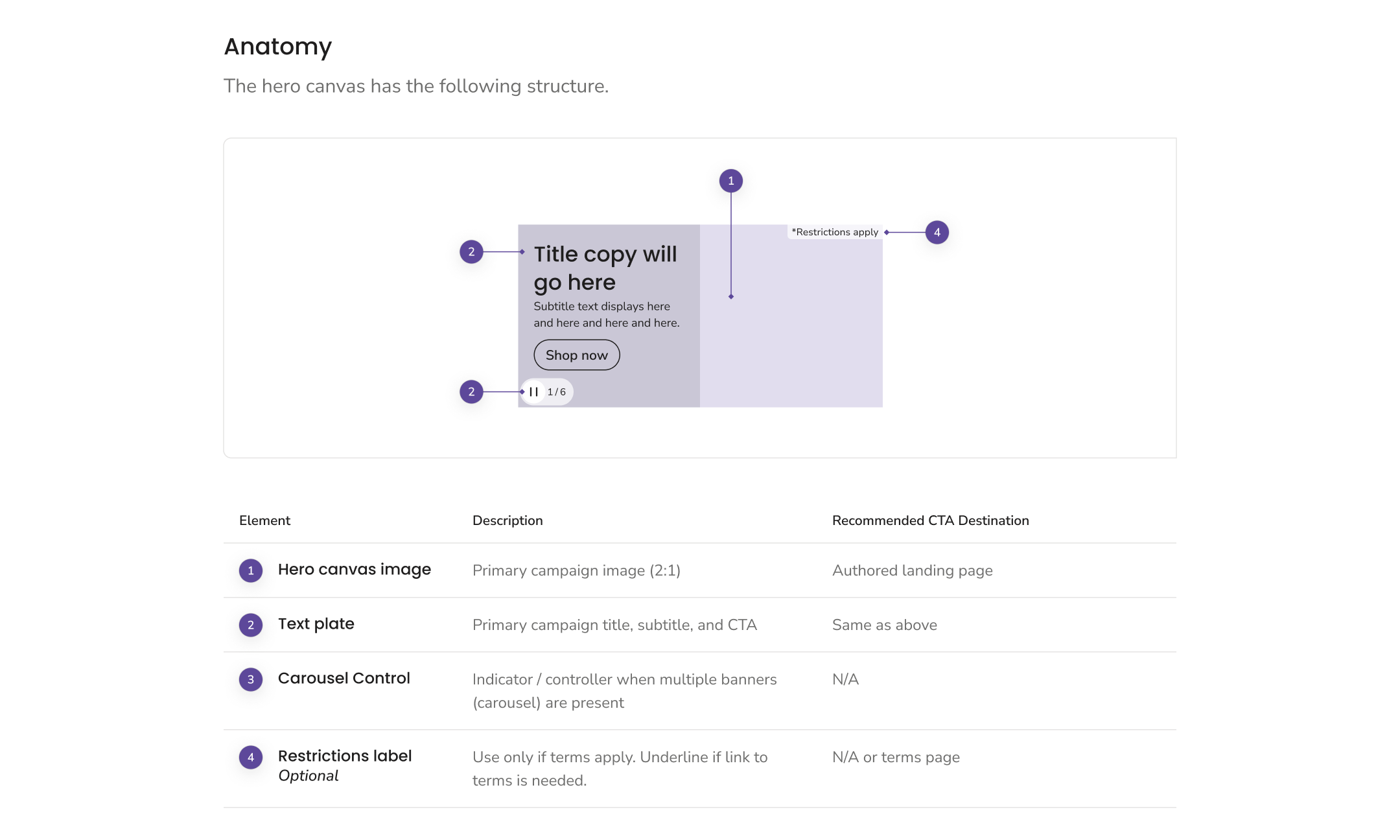Click the 1/6 slide counter
Viewport: 1400px width, 840px height.
(x=556, y=391)
